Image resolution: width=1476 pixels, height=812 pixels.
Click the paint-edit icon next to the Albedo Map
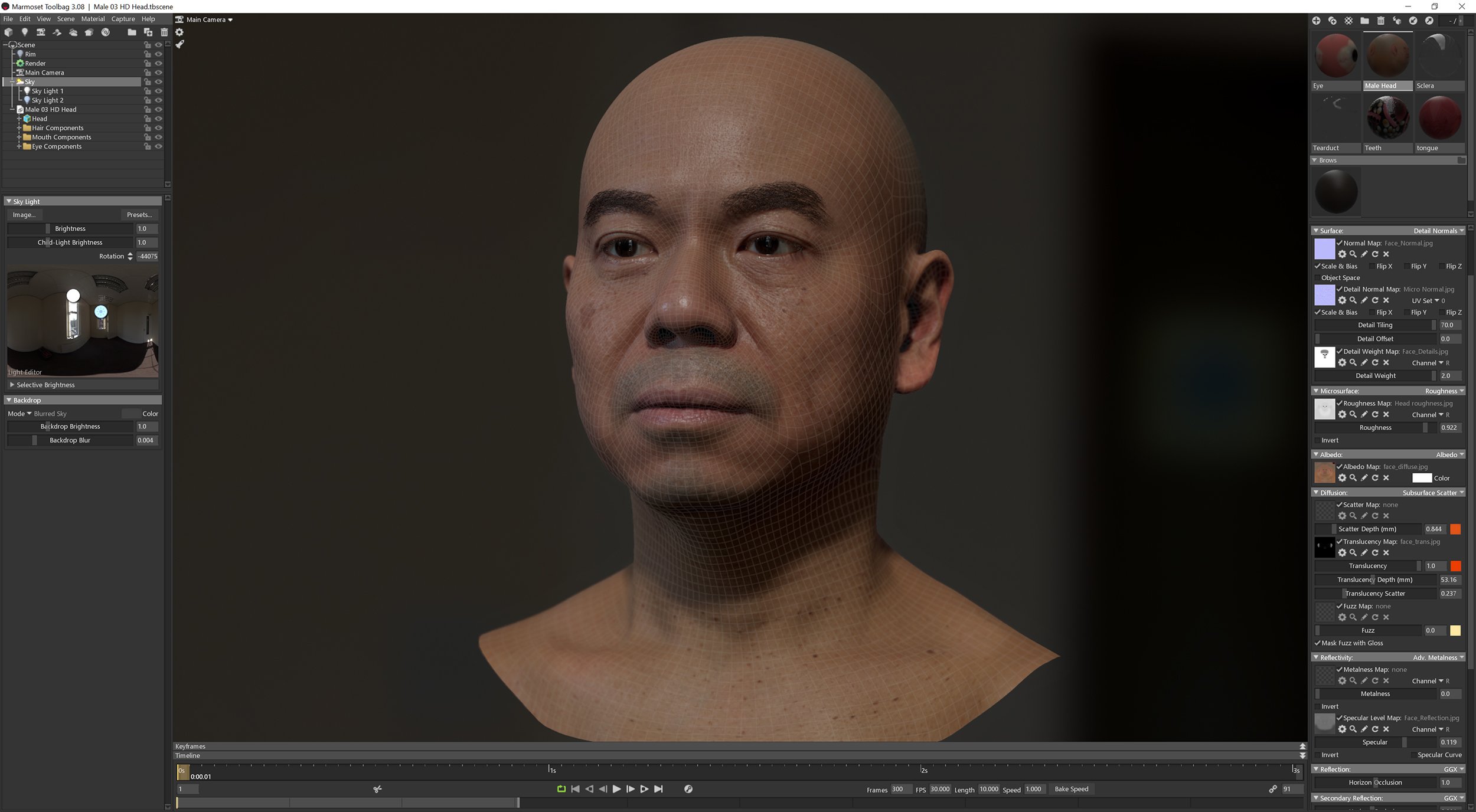(1364, 478)
